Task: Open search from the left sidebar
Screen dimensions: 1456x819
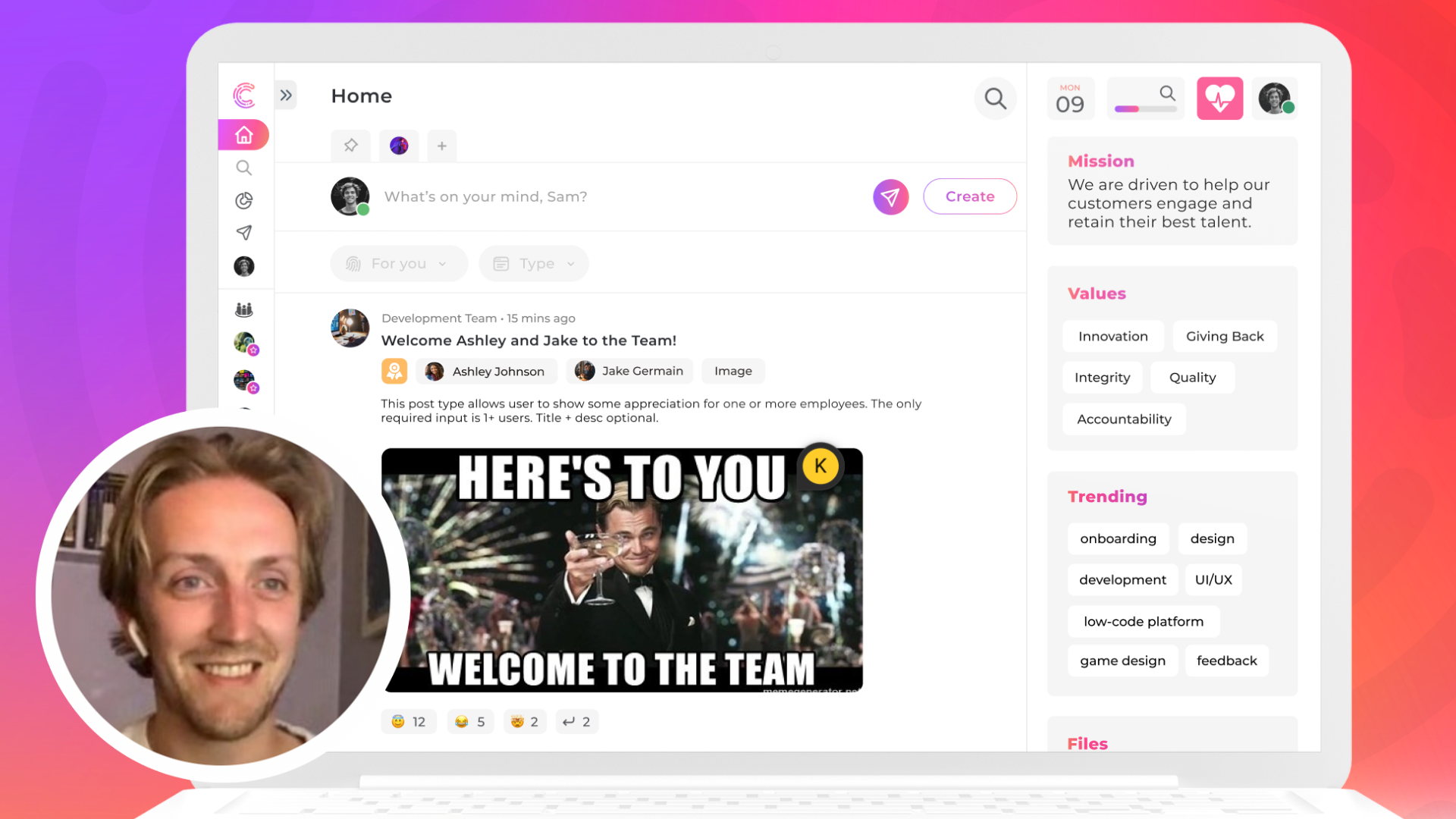Action: coord(243,168)
